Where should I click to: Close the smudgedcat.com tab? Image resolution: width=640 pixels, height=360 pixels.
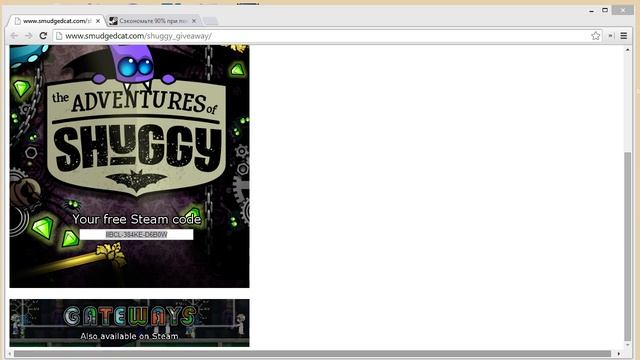98,21
